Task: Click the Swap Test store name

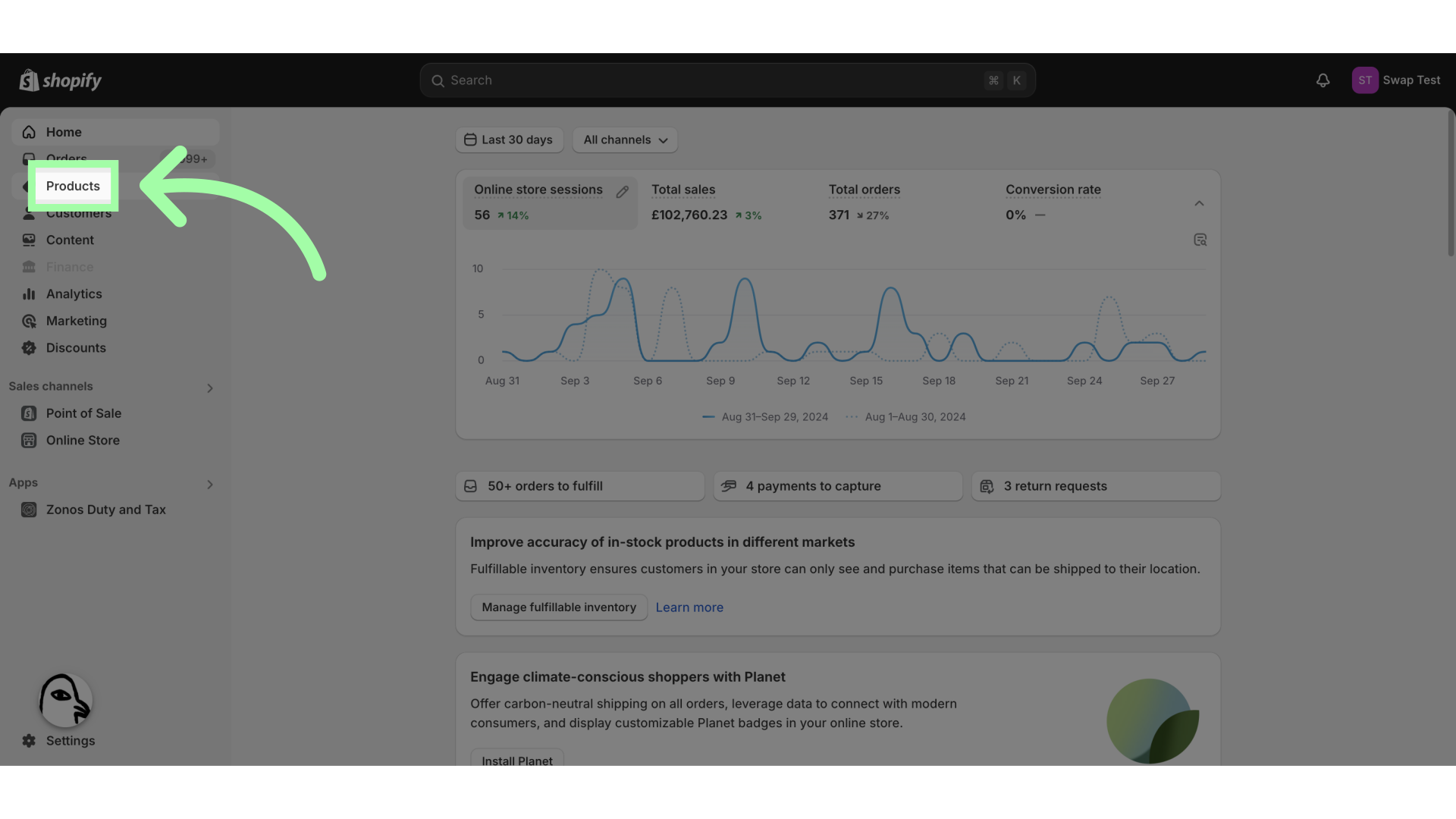Action: [1411, 80]
